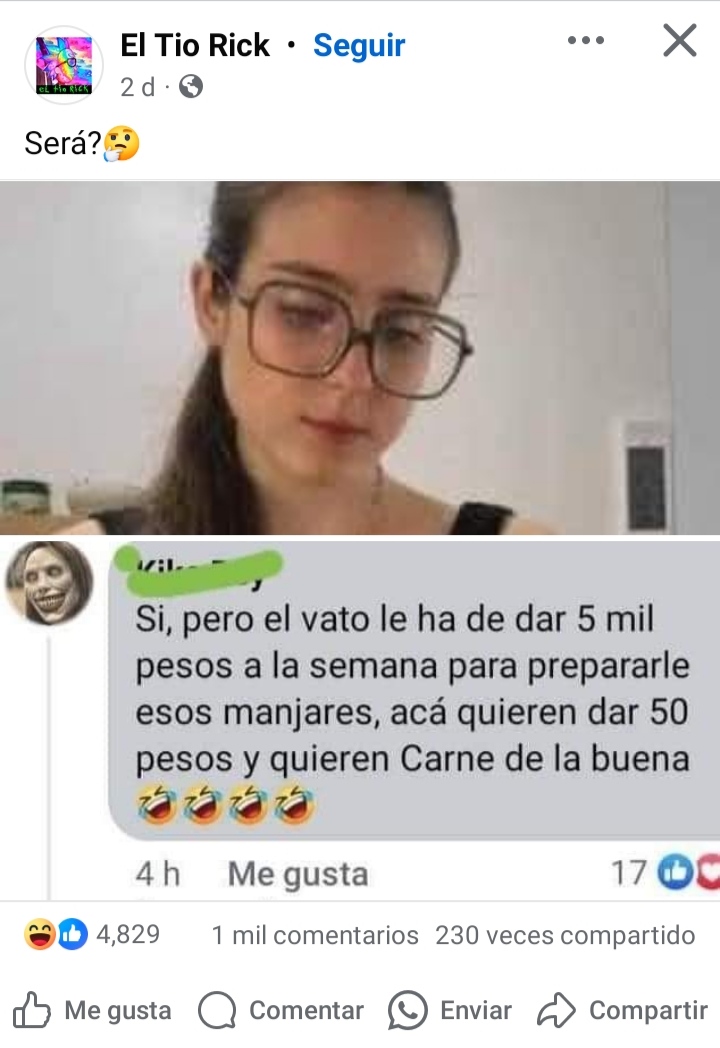View 230 veces compartido list

pos(565,935)
